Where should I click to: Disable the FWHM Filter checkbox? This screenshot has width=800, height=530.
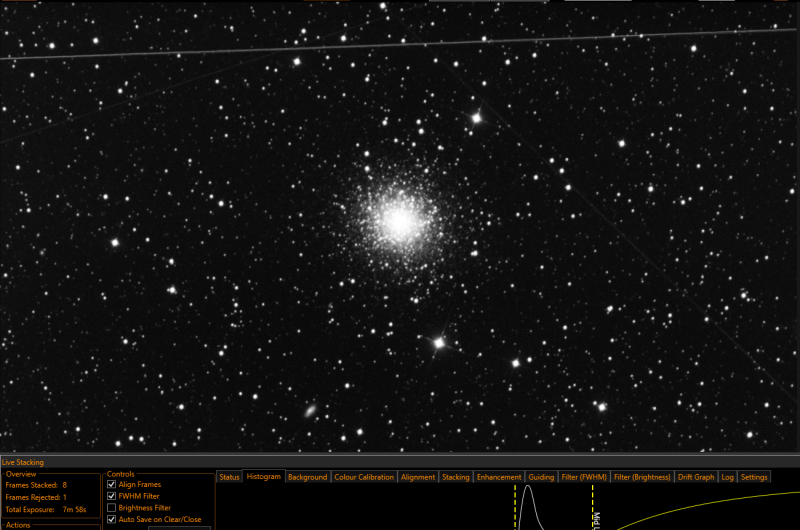(x=112, y=496)
